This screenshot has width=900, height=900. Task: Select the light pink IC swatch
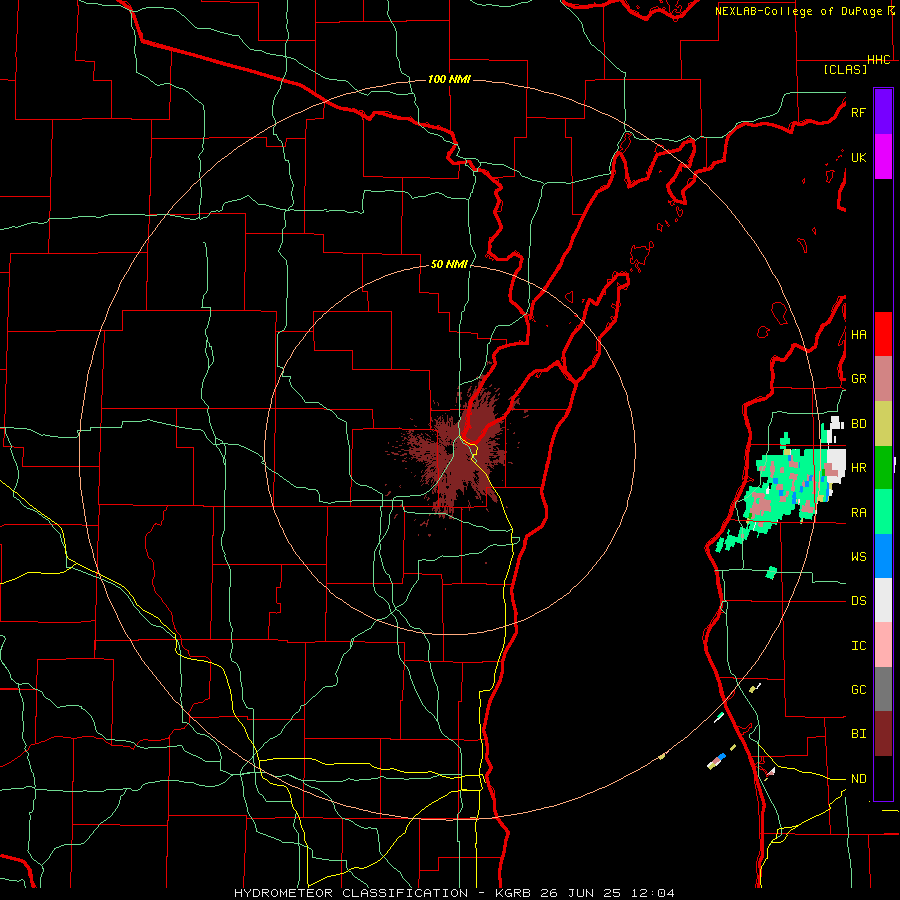click(883, 645)
